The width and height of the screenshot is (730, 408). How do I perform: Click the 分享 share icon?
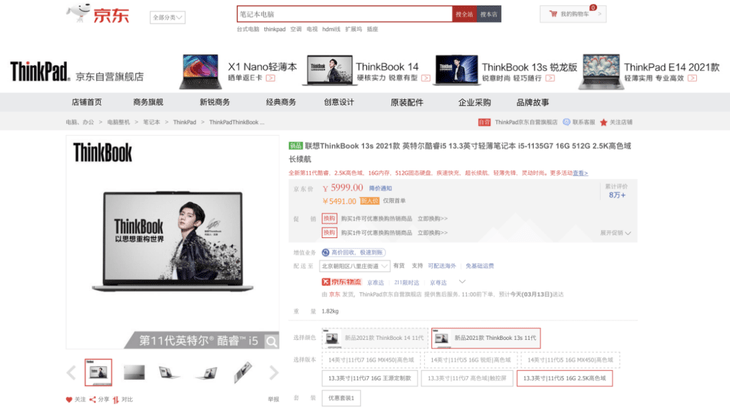[93, 400]
